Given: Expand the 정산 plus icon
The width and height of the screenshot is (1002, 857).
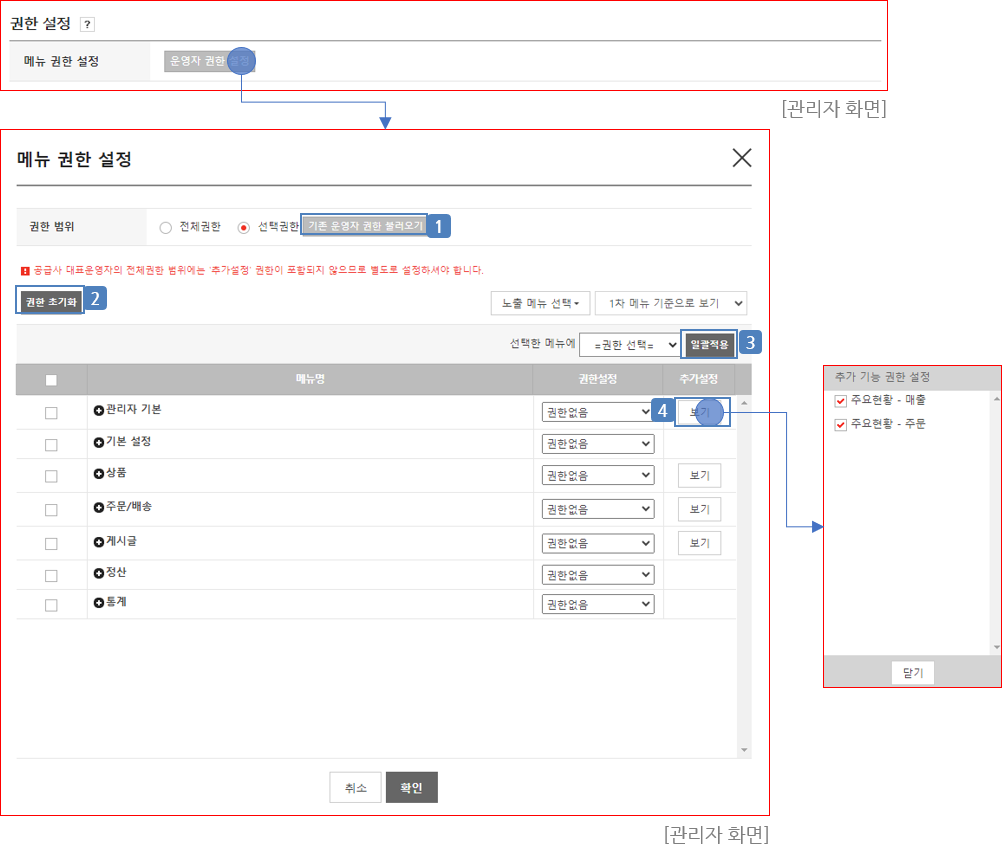Looking at the screenshot, I should [98, 573].
